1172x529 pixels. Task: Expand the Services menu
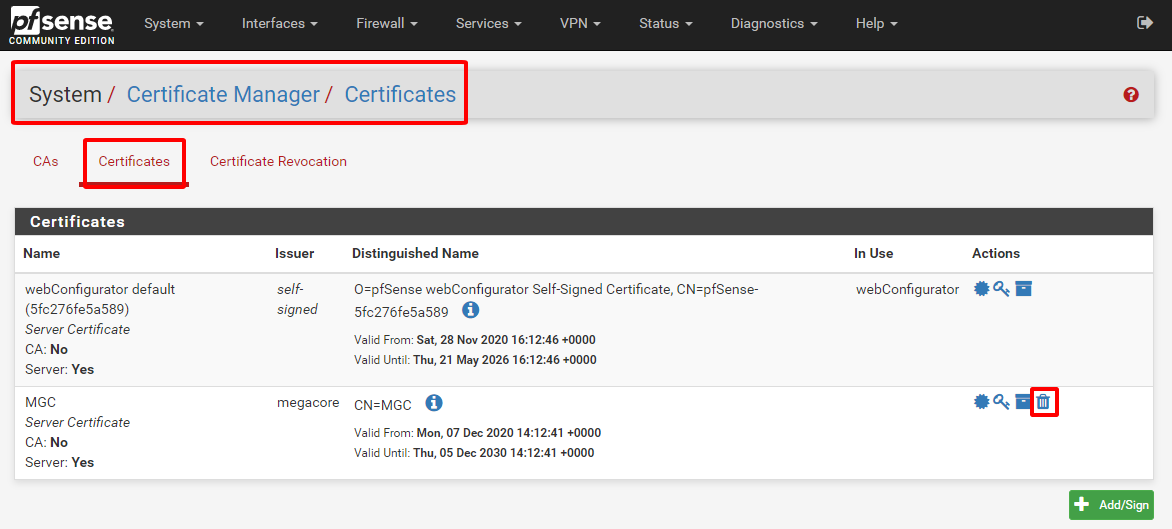click(489, 24)
